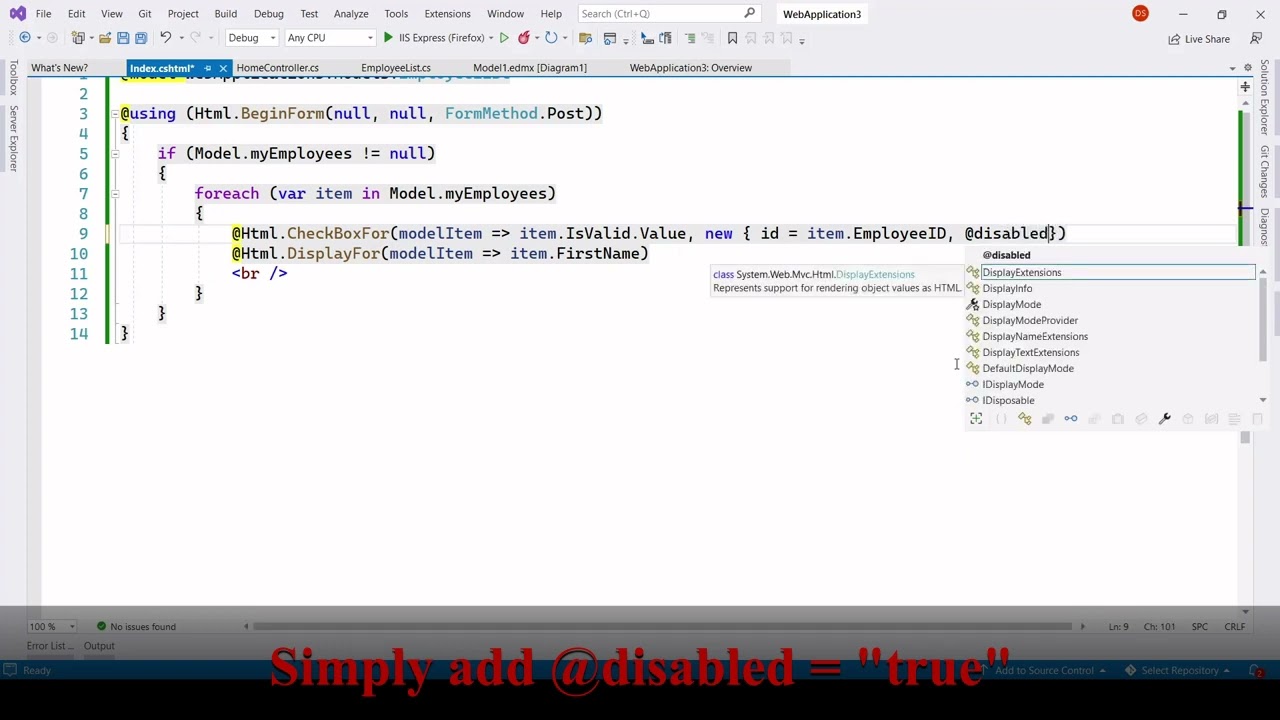The width and height of the screenshot is (1280, 720).
Task: Click the Save All icon
Action: tap(141, 38)
